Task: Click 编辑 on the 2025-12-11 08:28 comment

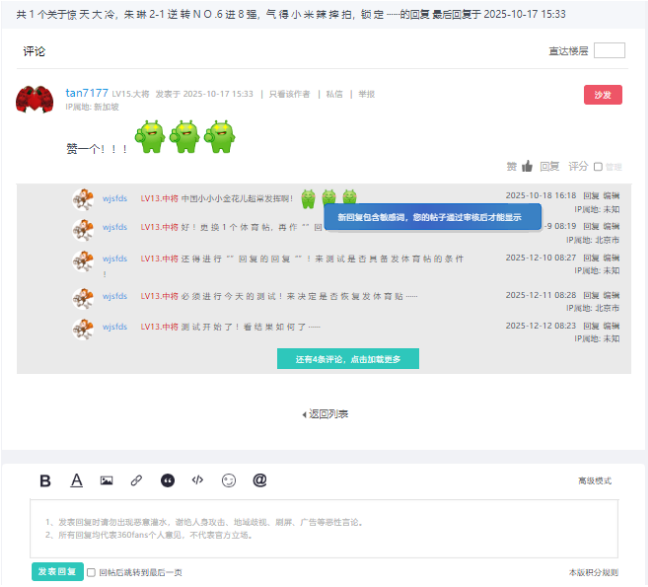Action: 611,295
